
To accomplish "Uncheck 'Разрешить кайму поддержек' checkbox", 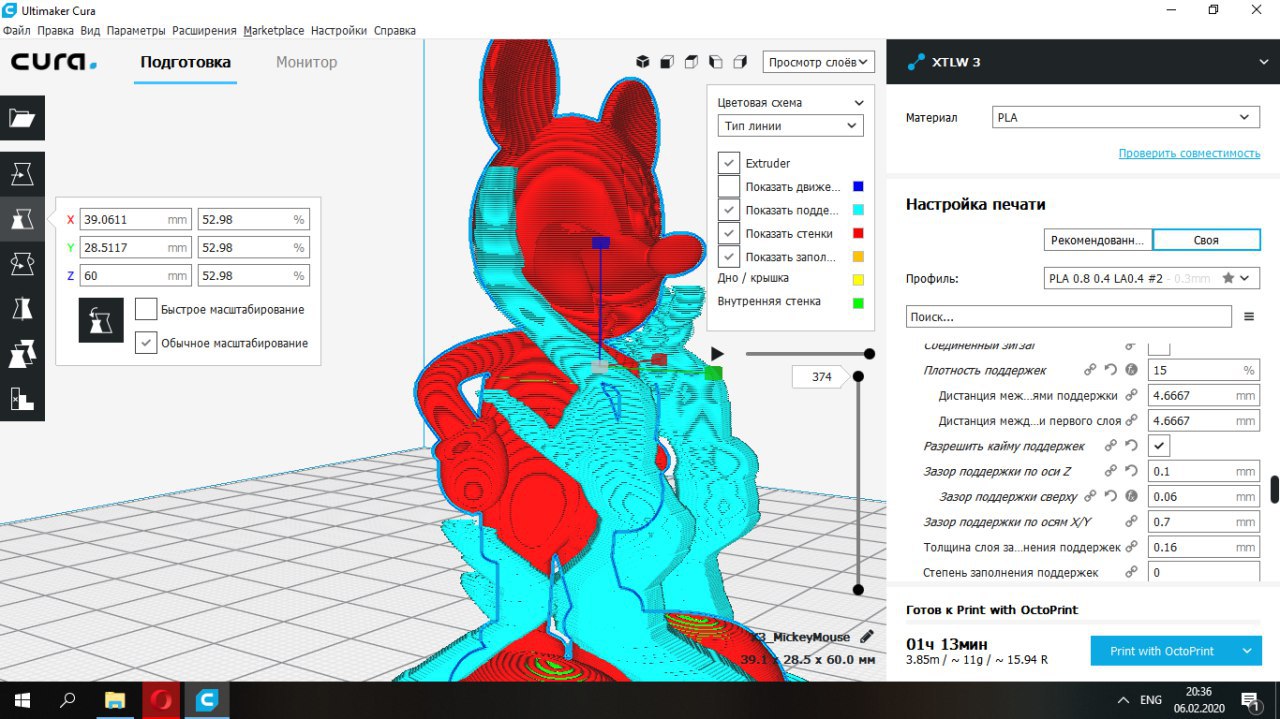I will (1159, 446).
